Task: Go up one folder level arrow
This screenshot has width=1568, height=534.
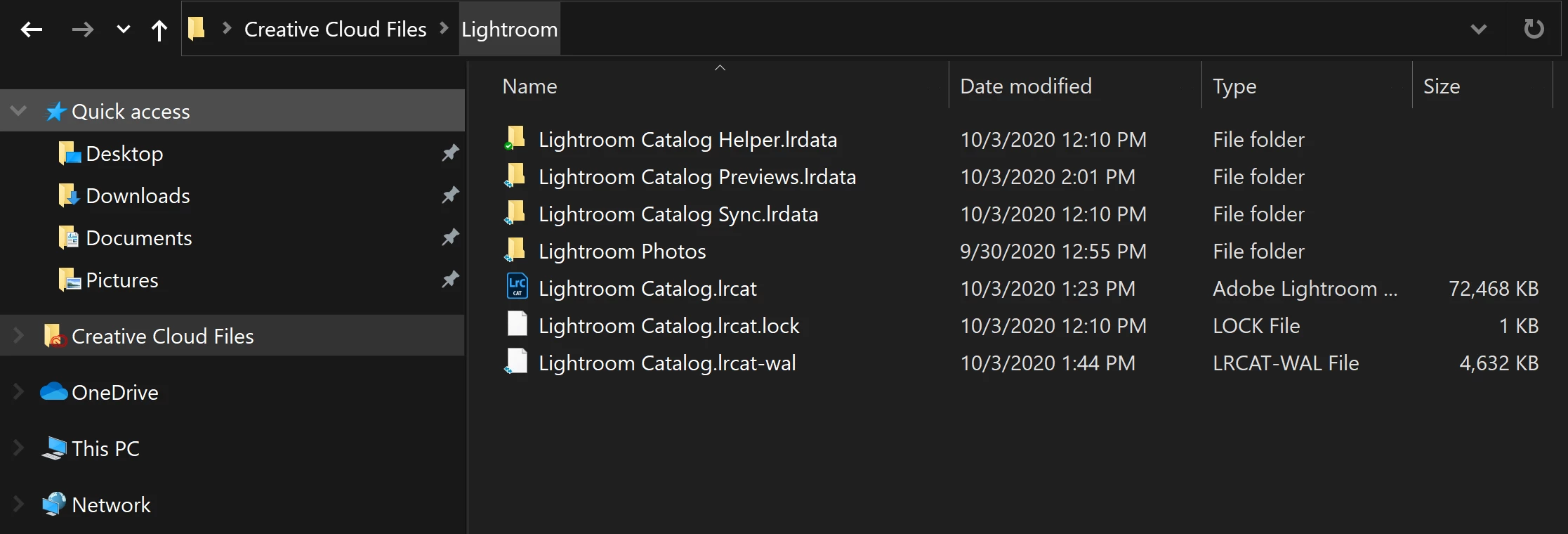Action: coord(159,30)
